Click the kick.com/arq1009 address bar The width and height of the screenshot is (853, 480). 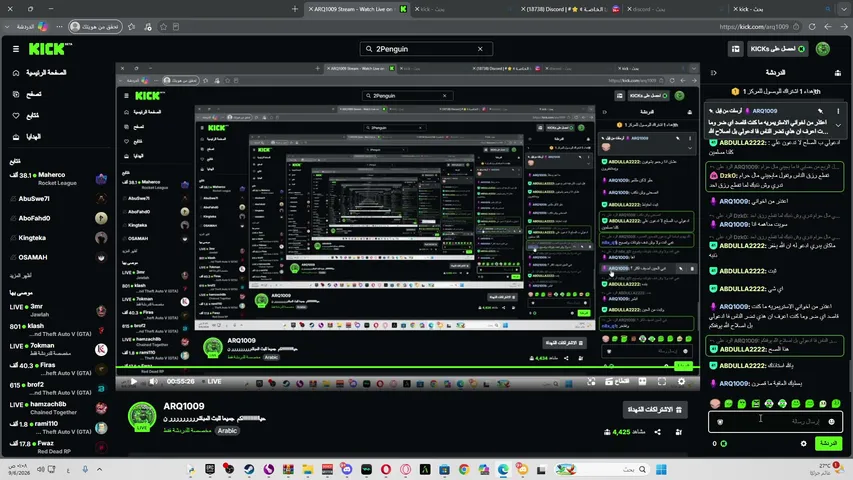pyautogui.click(x=753, y=27)
